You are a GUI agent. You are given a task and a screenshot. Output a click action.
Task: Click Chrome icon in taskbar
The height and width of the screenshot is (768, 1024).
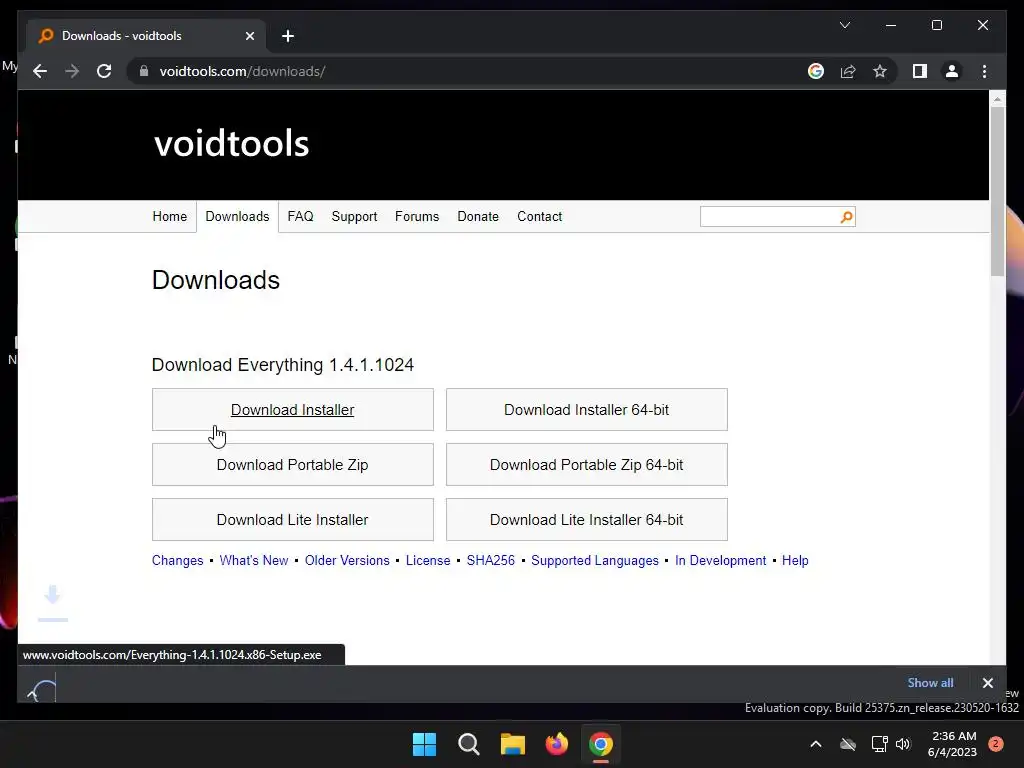pyautogui.click(x=601, y=744)
